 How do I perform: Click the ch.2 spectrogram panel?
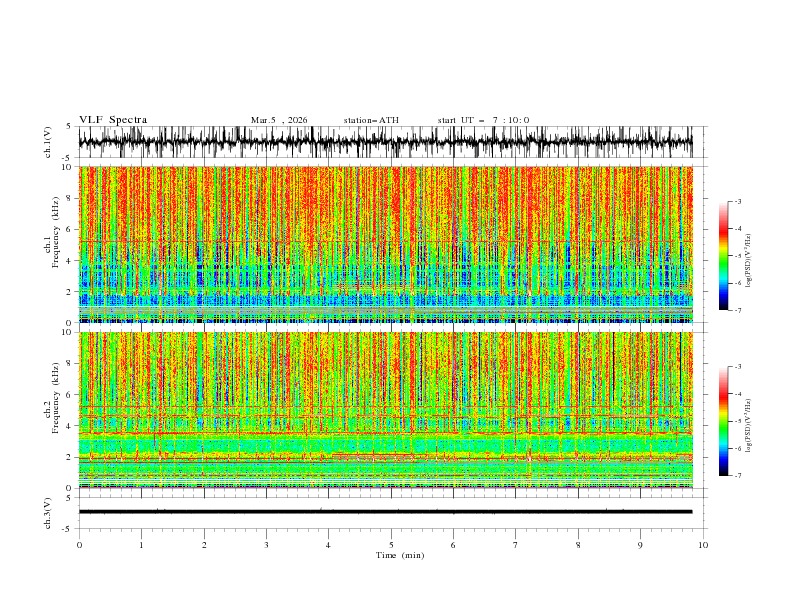385,410
